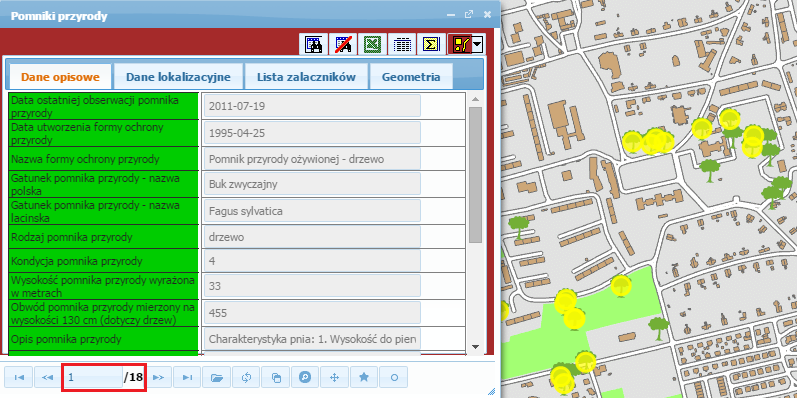Screen dimensions: 797x398
Task: Show the table list view icon
Action: coord(402,45)
